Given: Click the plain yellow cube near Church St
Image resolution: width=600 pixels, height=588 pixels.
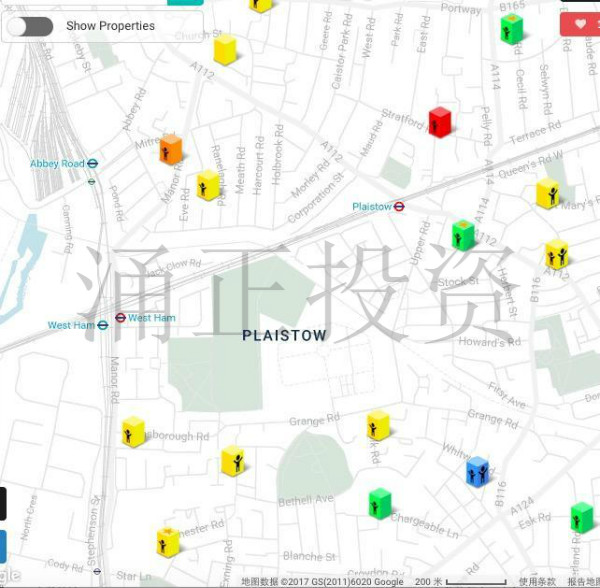Looking at the screenshot, I should click(x=225, y=50).
